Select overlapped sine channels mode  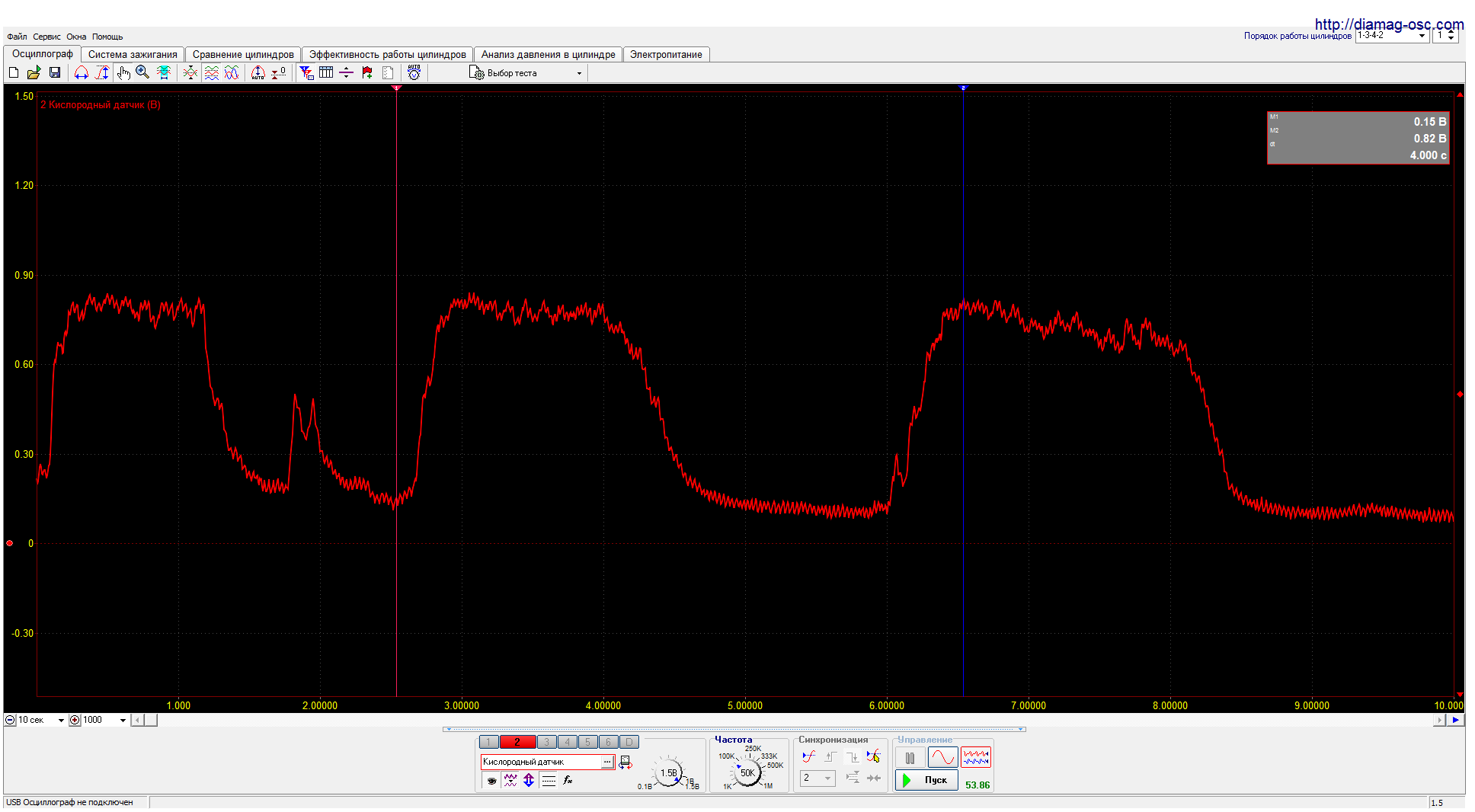coord(232,72)
